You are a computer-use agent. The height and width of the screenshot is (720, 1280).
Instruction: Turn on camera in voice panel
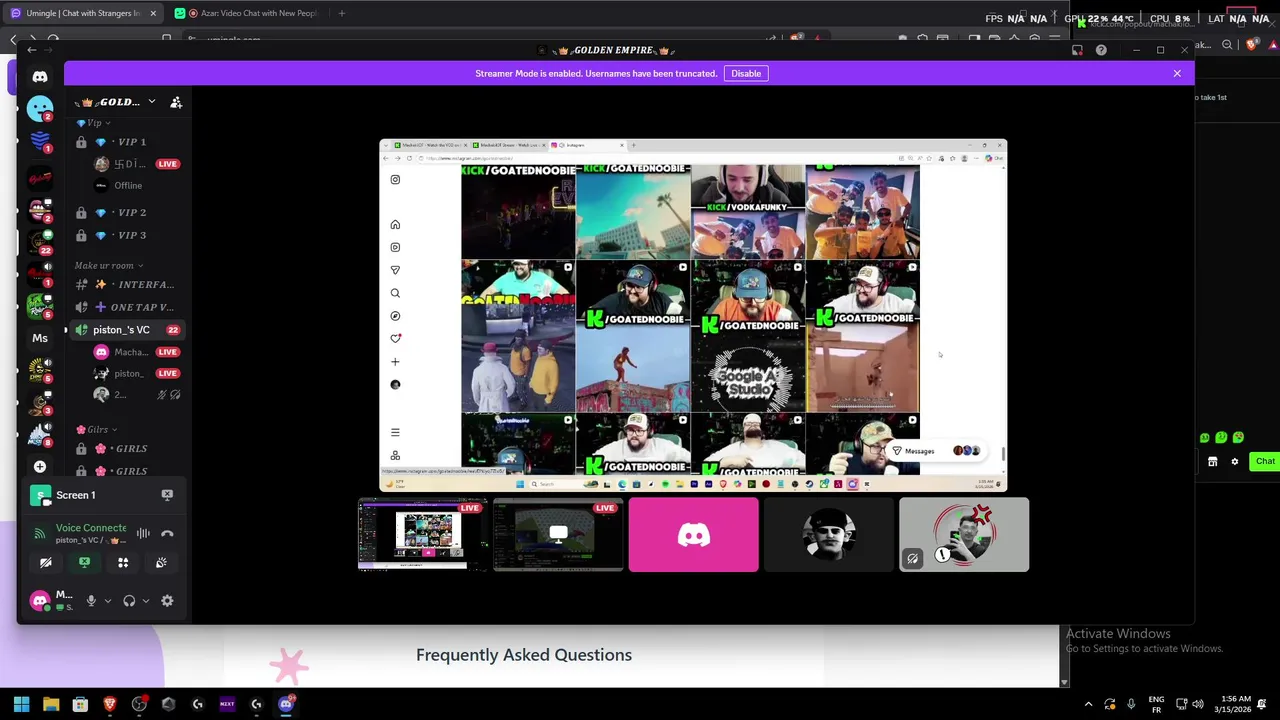click(x=46, y=563)
